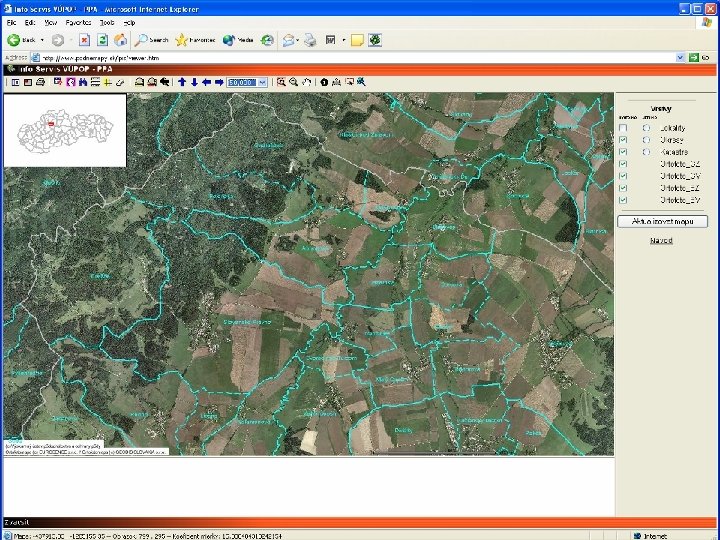Open the Mail button dropdown arrow
This screenshot has width=720, height=540.
coord(298,40)
